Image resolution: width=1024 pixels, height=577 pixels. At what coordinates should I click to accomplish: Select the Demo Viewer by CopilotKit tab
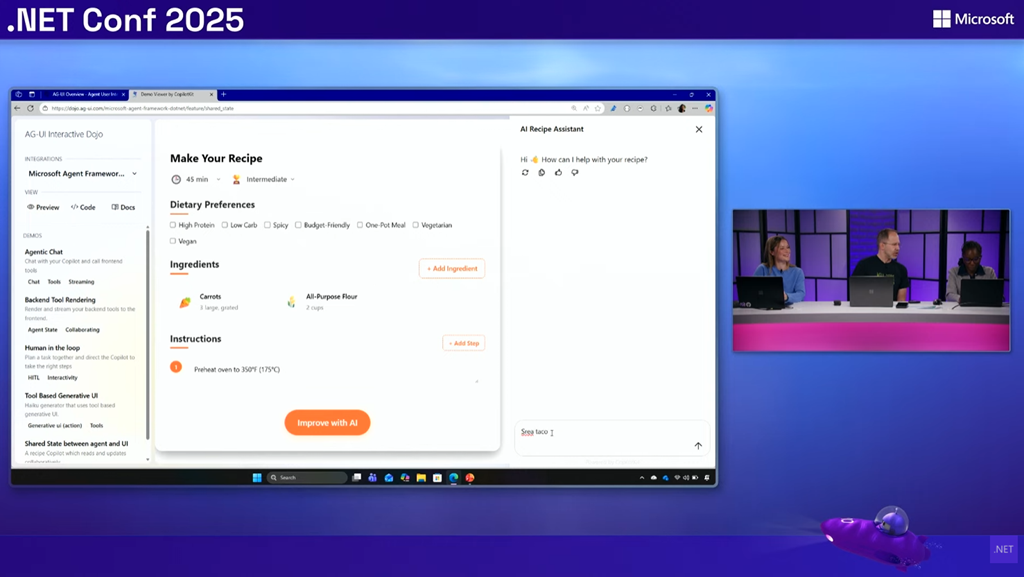click(173, 94)
